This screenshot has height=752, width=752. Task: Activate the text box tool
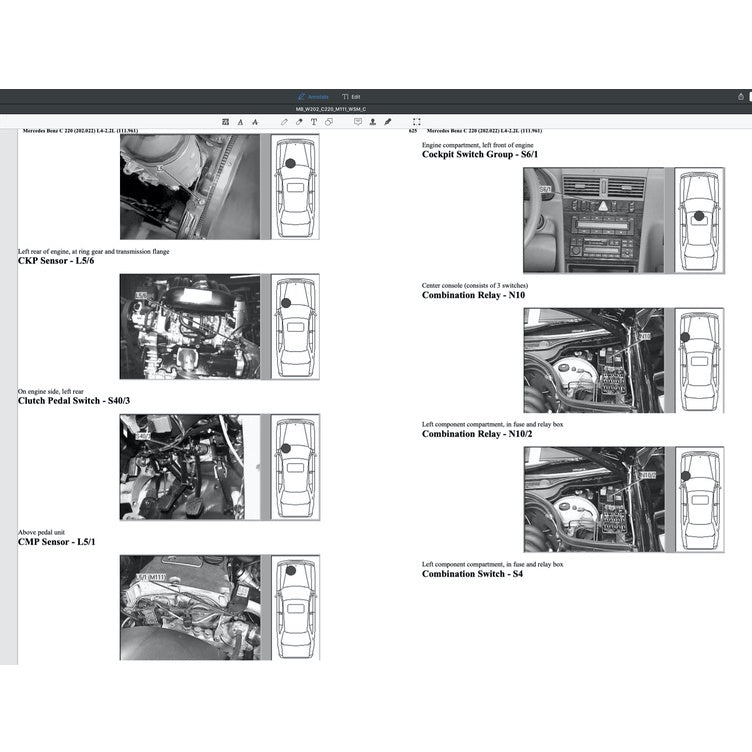coord(314,121)
